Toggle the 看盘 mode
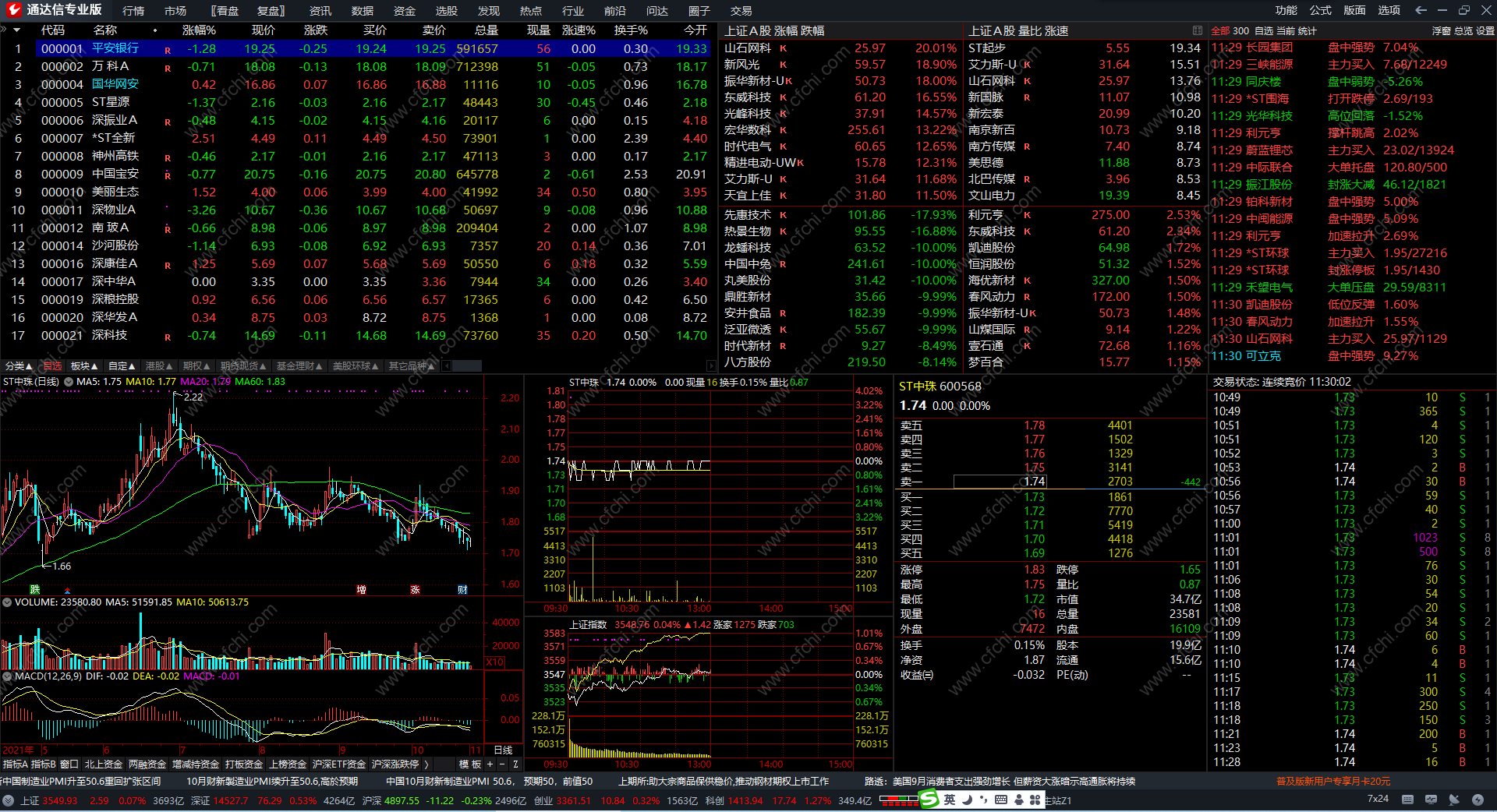This screenshot has height=812, width=1497. (x=227, y=11)
